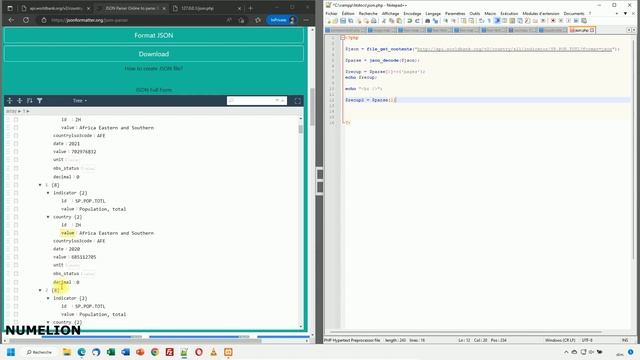Click the Format JSON button
Screen dimensions: 640x360
(154, 36)
